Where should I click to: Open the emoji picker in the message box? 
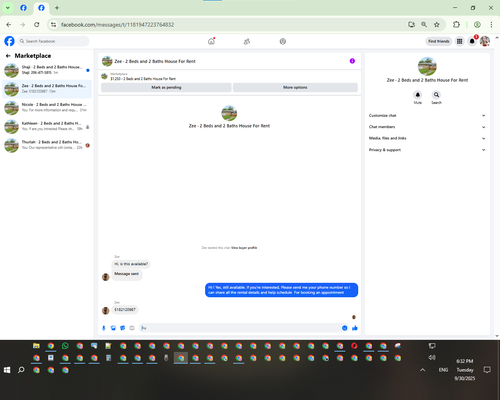tap(345, 328)
